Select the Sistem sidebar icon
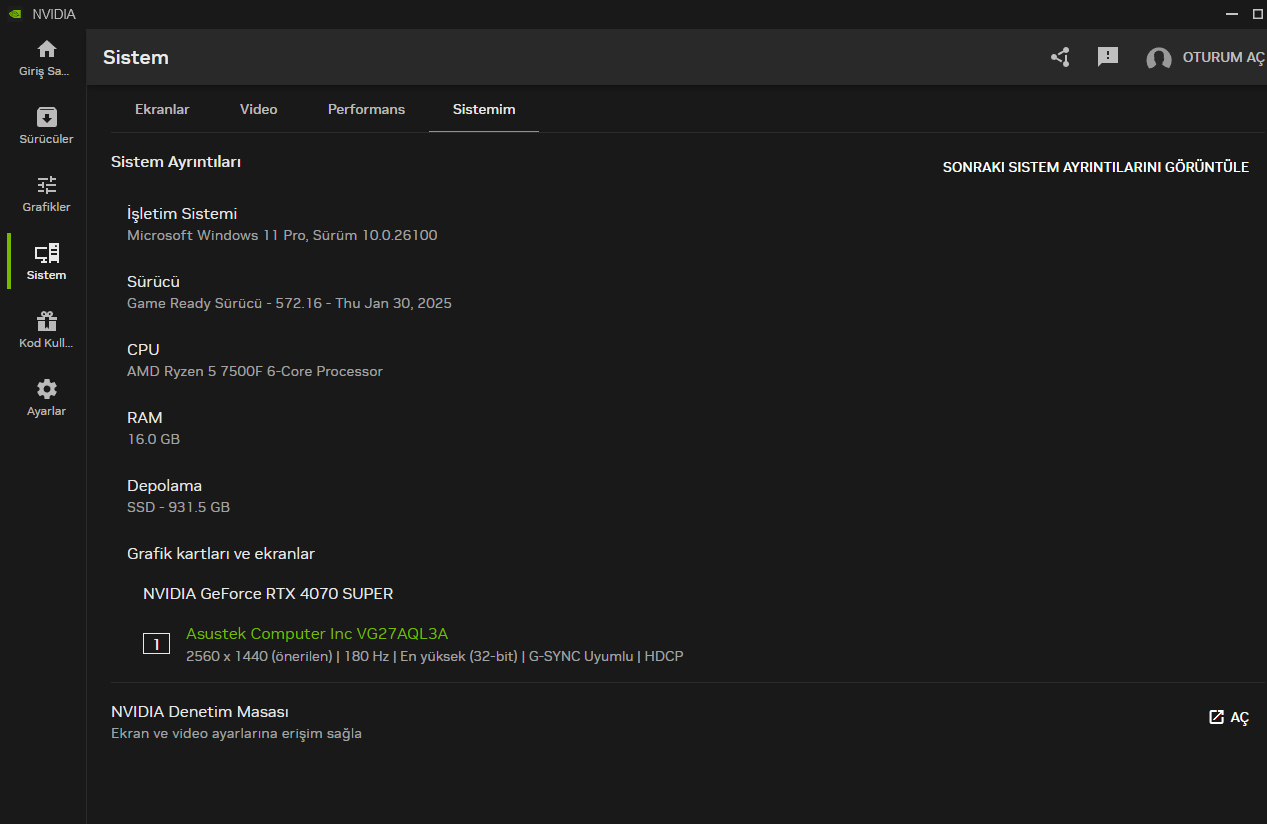Screen dimensions: 1267x824 (46, 253)
